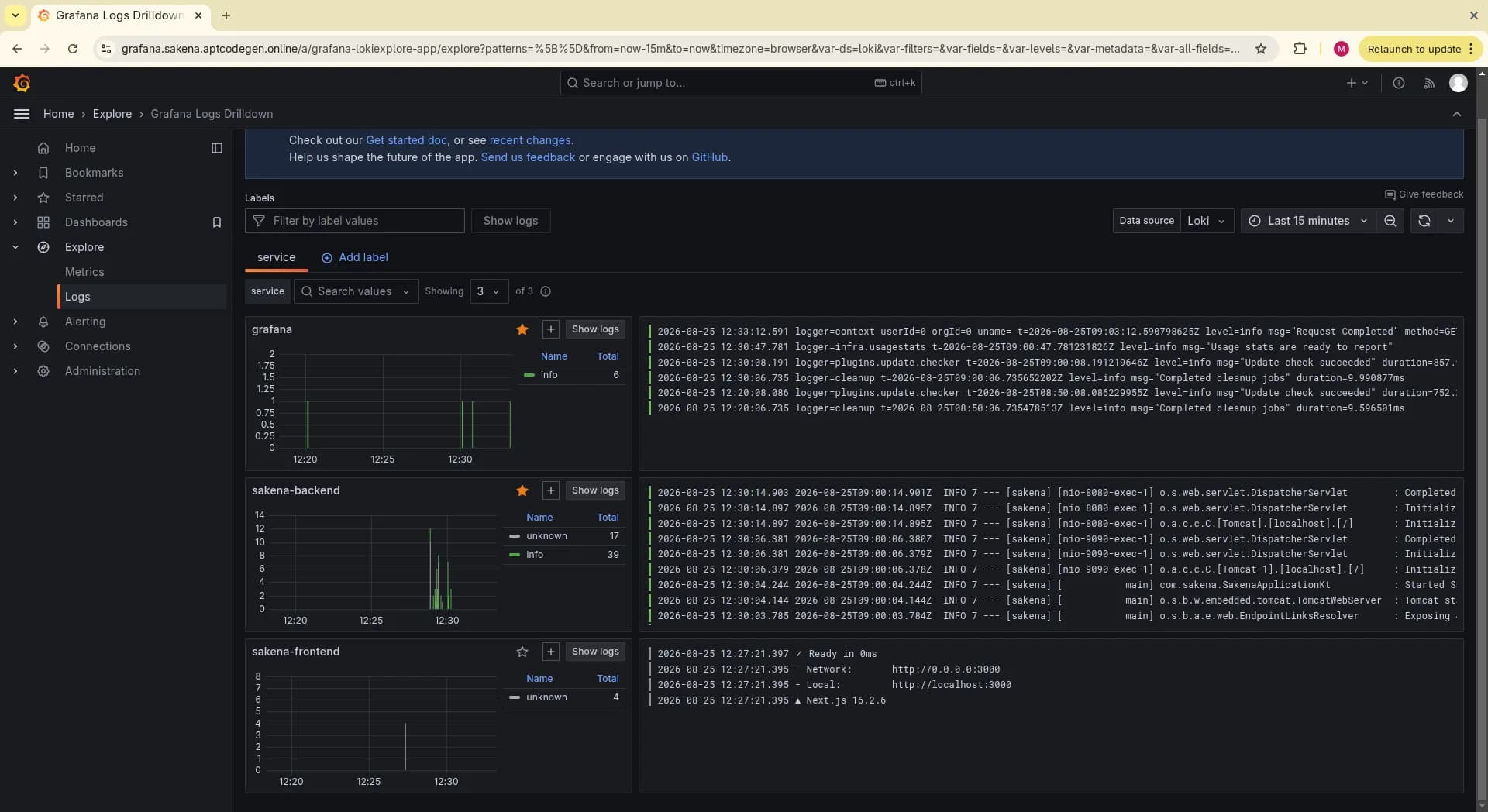1488x812 pixels.
Task: Click the Add label tab
Action: tap(355, 257)
